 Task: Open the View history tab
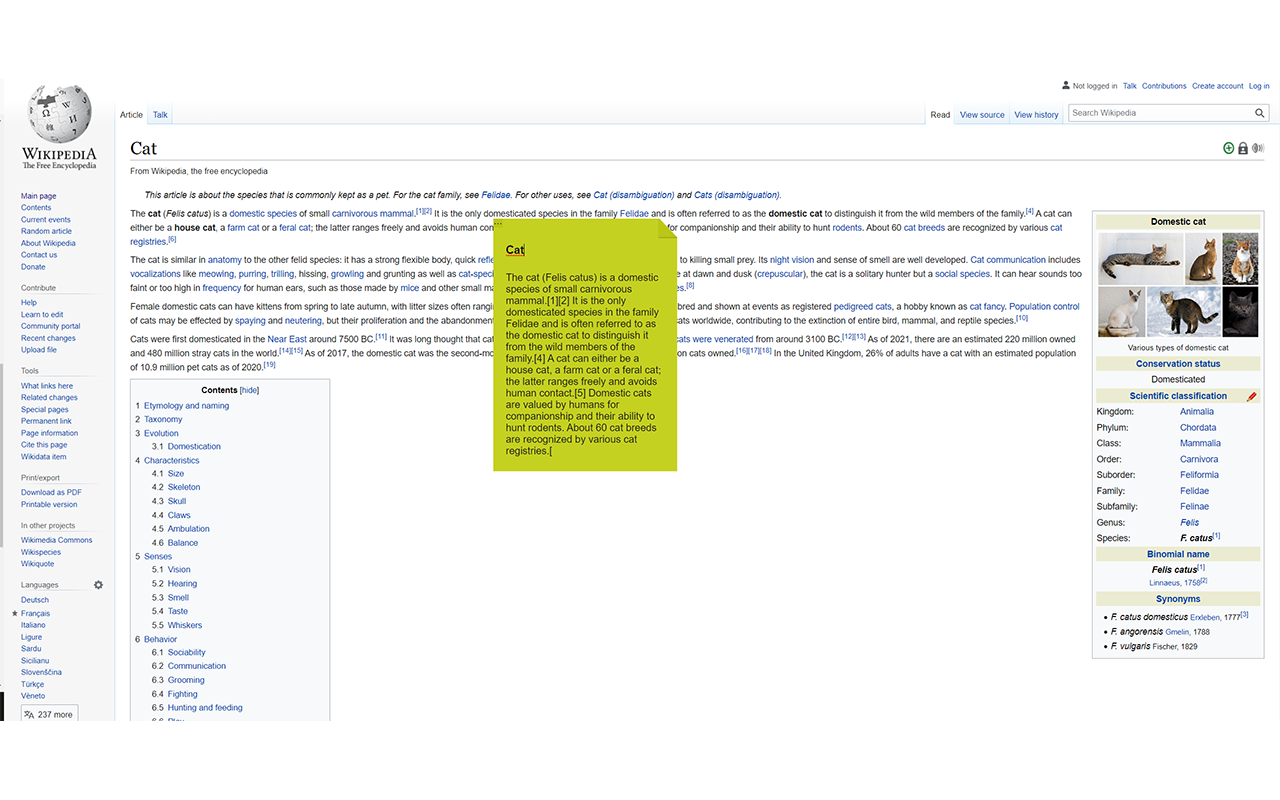click(1036, 115)
